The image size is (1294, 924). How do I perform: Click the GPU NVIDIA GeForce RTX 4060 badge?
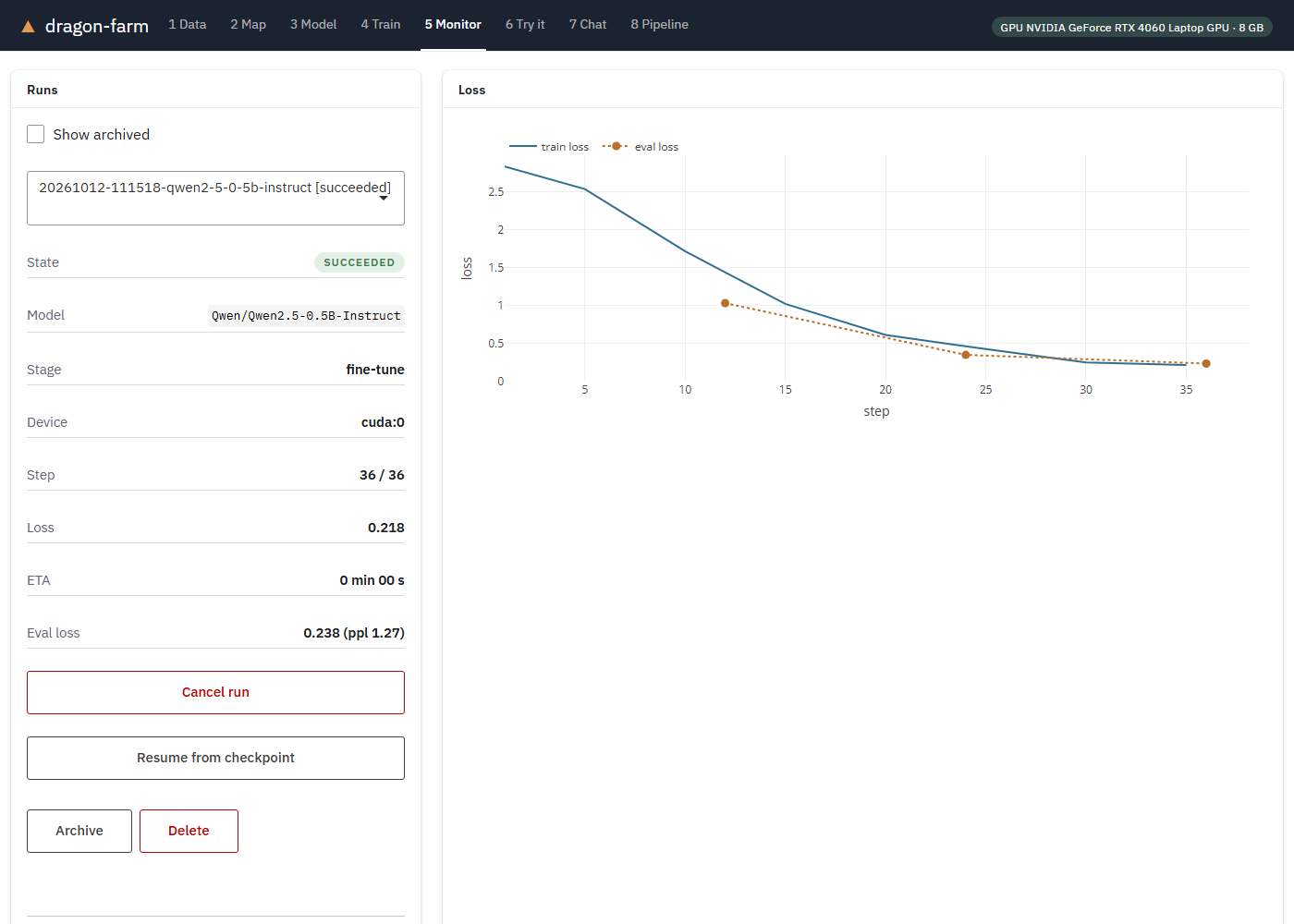1131,28
